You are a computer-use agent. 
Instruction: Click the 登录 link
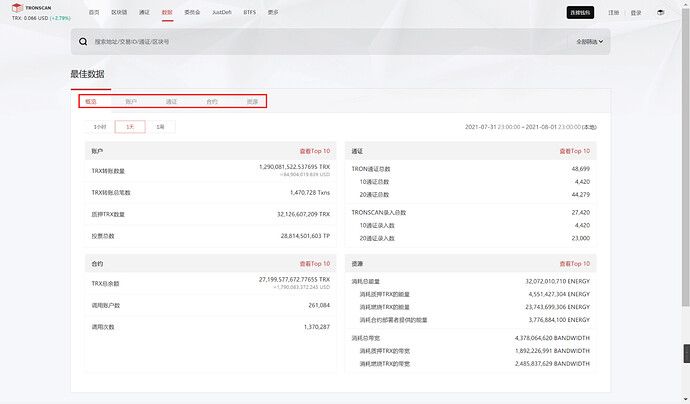[x=636, y=13]
